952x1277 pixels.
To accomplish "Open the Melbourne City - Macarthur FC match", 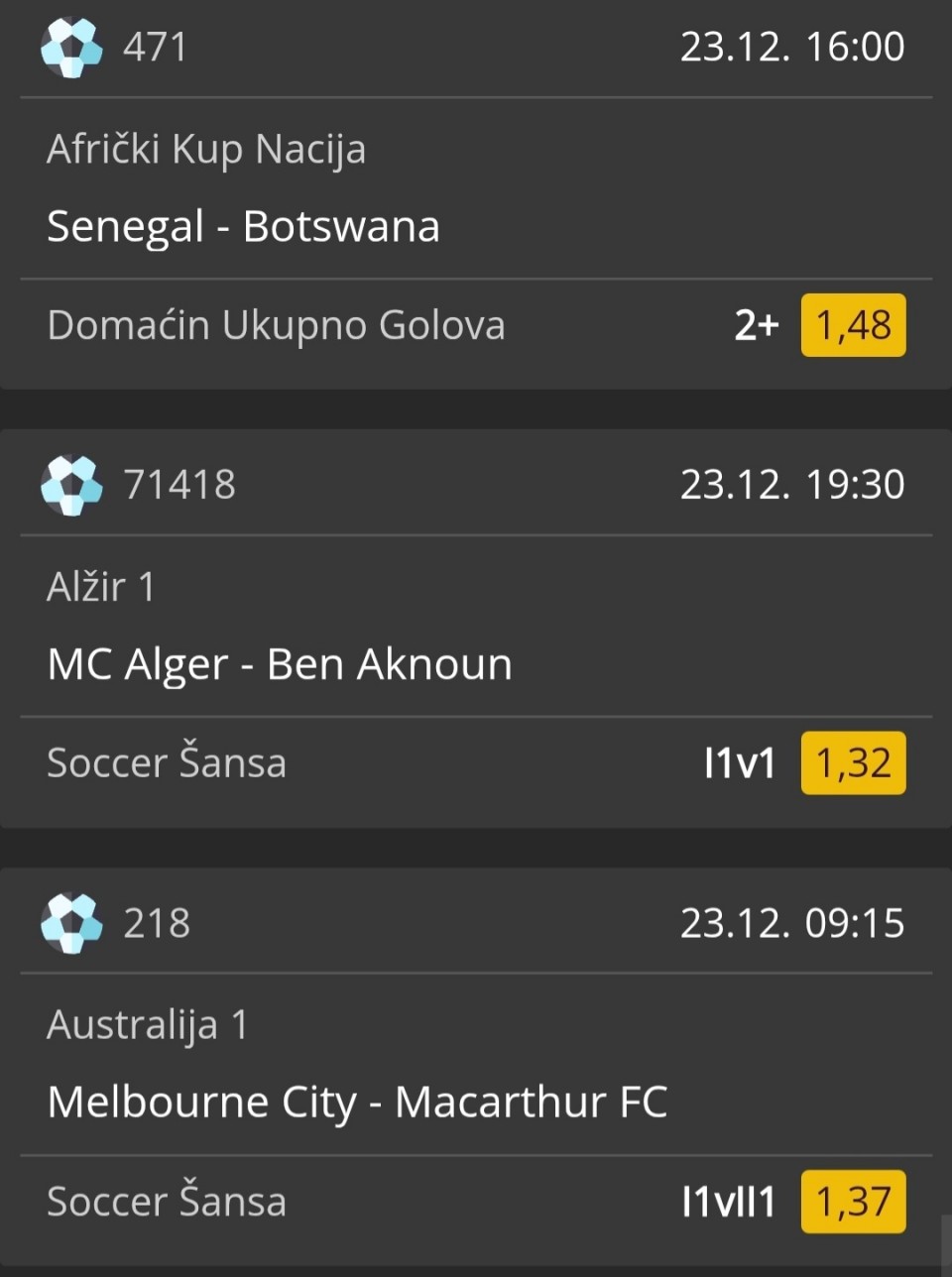I will click(x=357, y=1103).
